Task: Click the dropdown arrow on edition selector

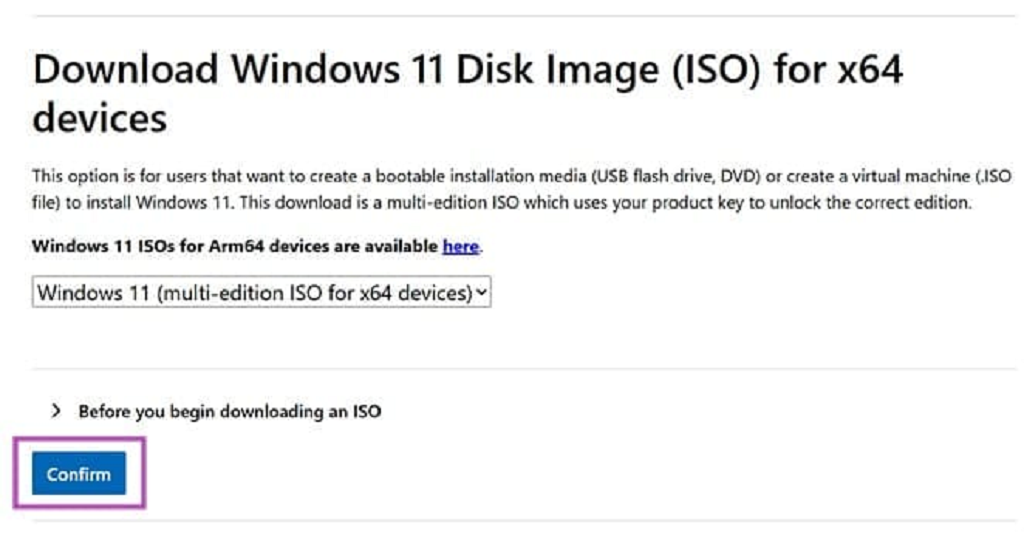Action: tap(483, 293)
